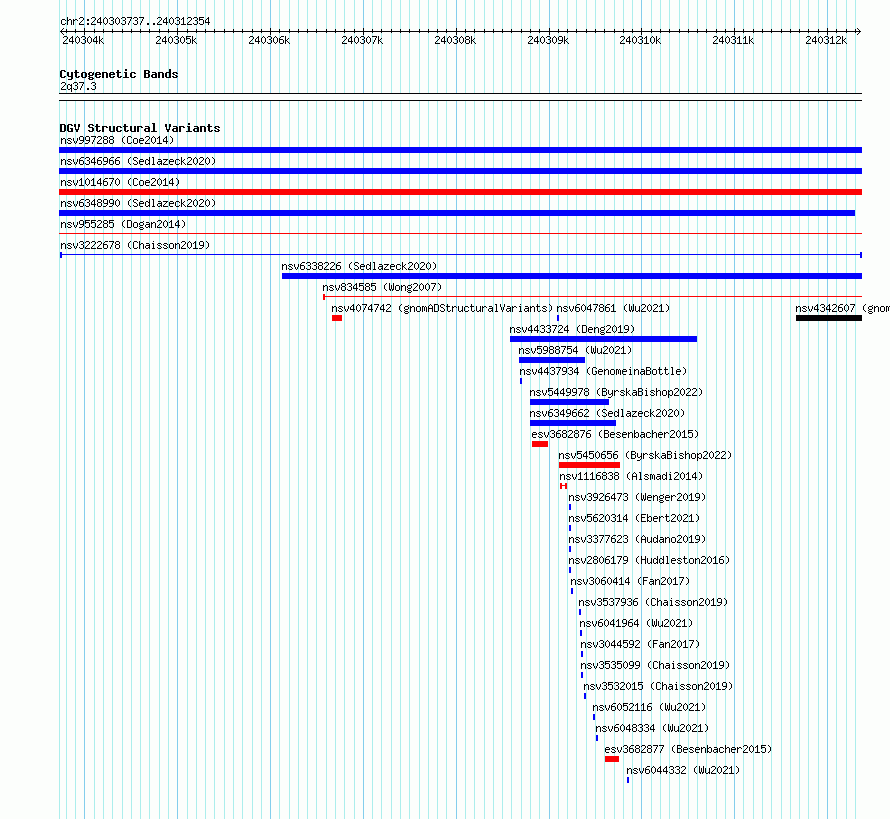This screenshot has width=890, height=819.
Task: Open nsv5988754 (Wu2021) label
Action: pos(575,350)
